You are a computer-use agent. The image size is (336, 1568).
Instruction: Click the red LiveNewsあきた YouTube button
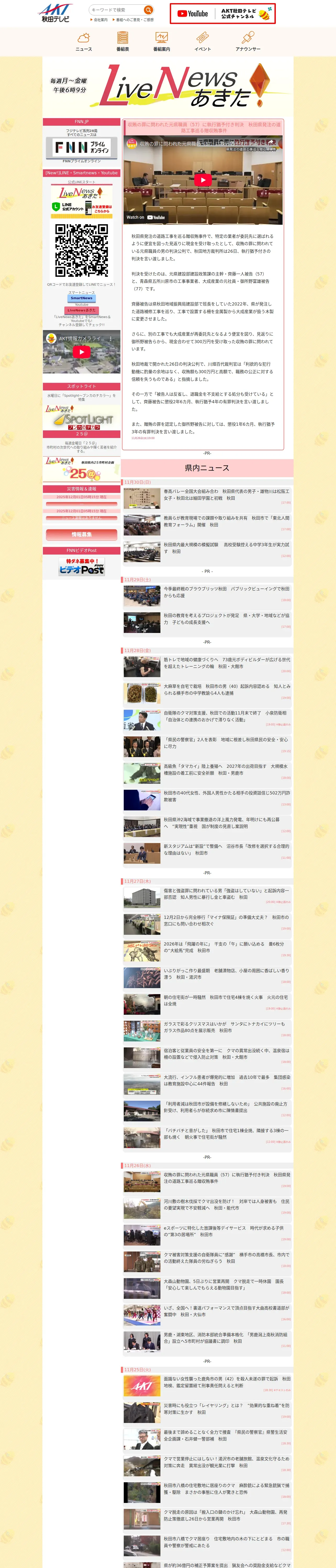[x=82, y=310]
